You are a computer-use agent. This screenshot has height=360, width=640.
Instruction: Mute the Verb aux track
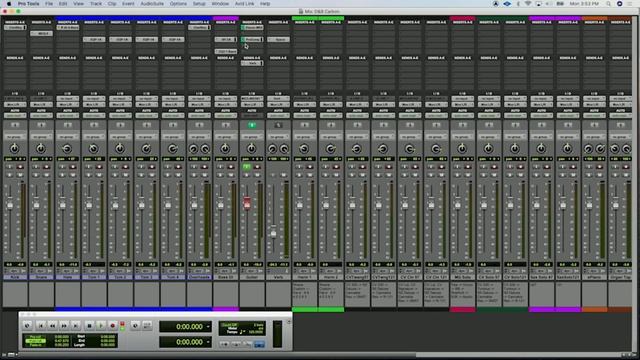284,175
